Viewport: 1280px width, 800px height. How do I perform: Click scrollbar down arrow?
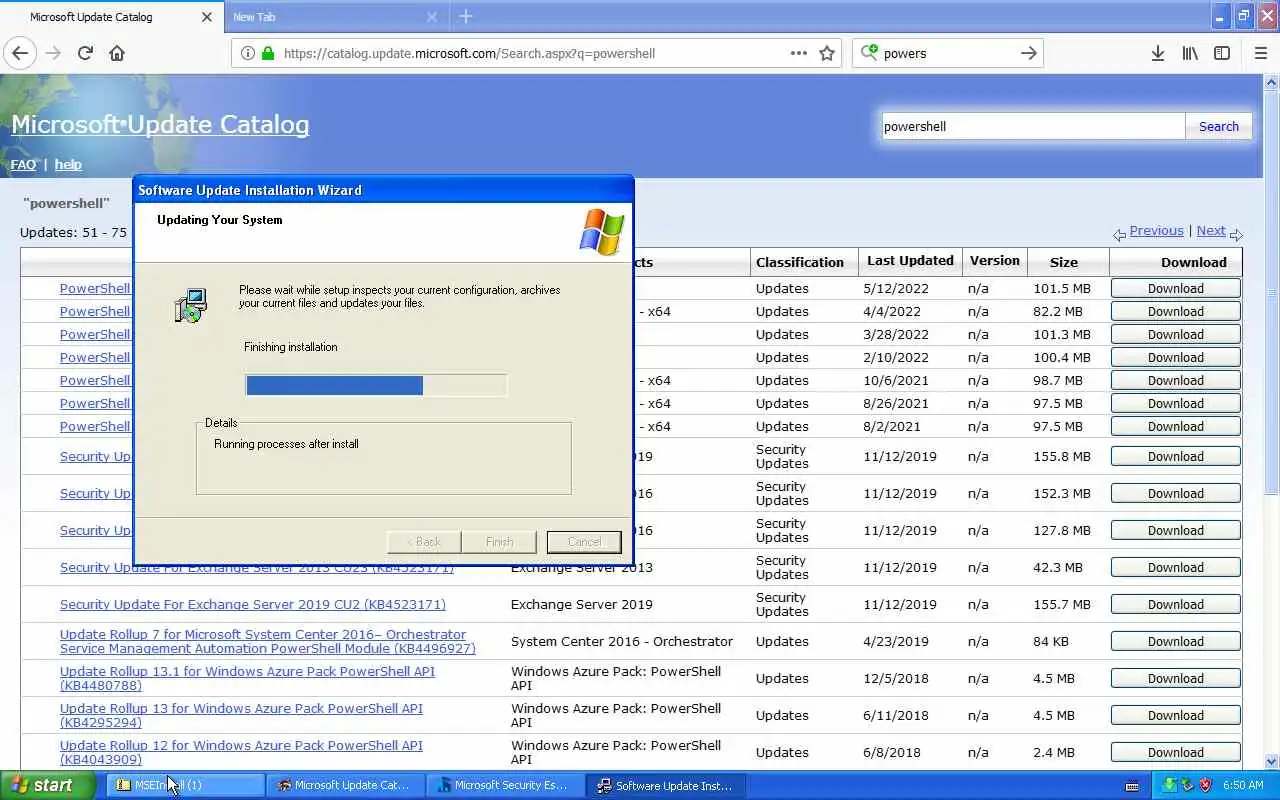tap(1272, 761)
